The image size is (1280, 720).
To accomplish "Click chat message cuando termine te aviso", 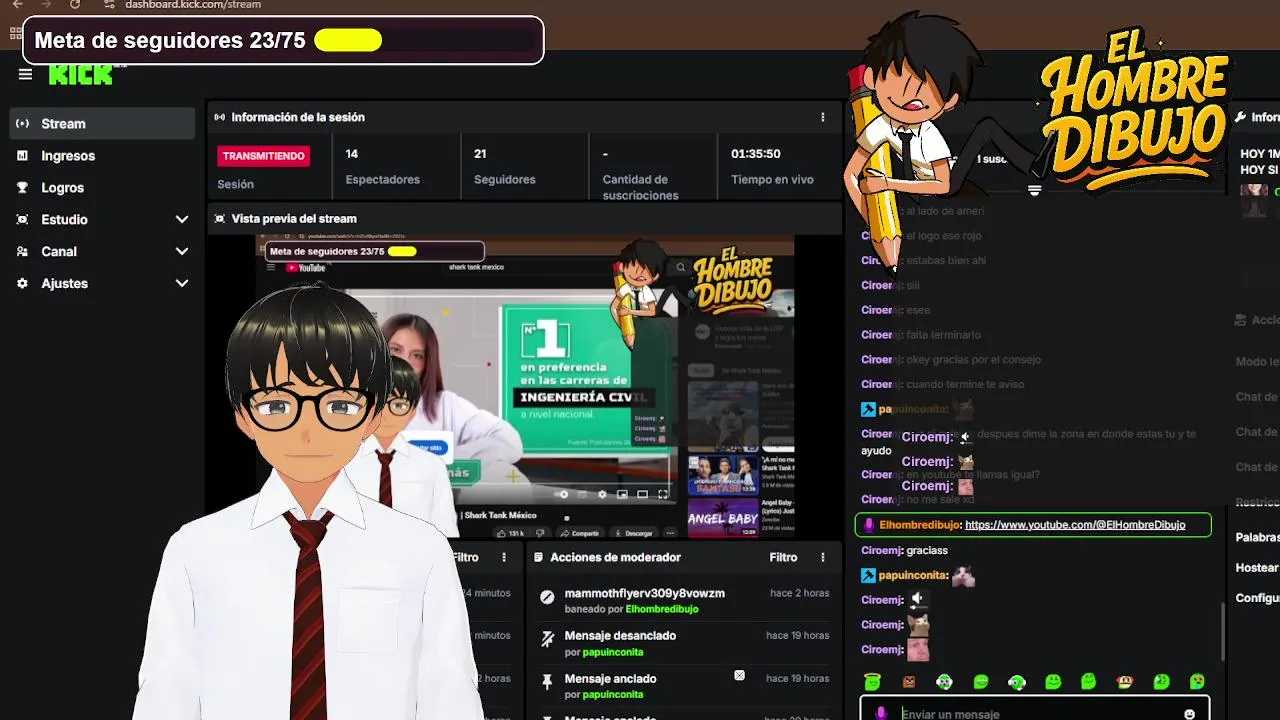I will pyautogui.click(x=965, y=385).
